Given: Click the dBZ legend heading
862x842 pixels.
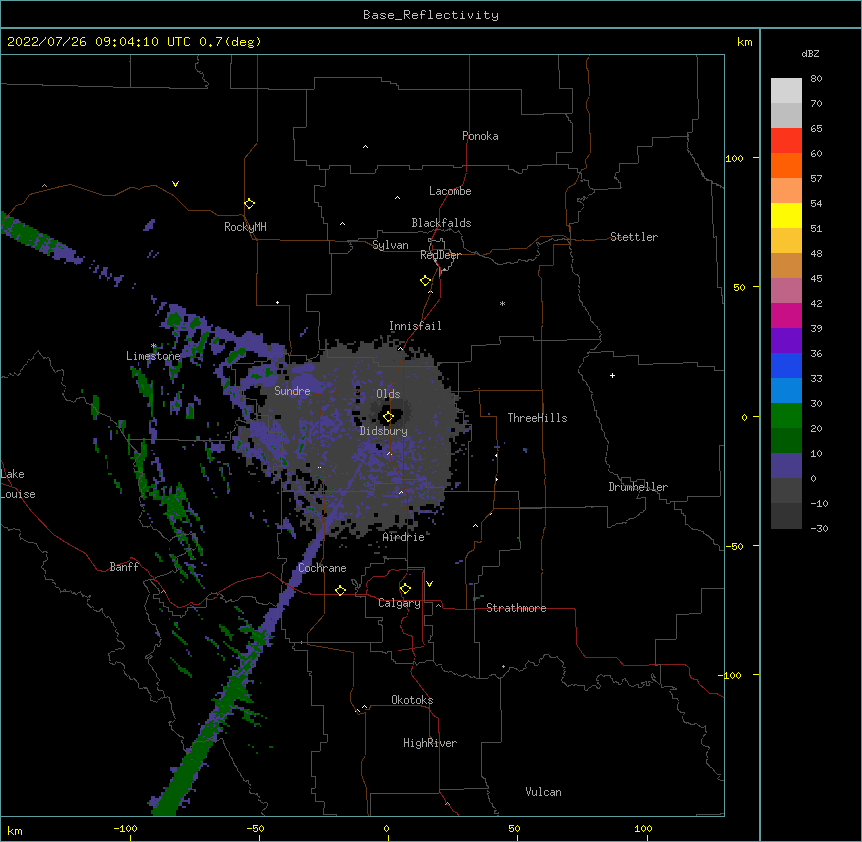Looking at the screenshot, I should click(810, 53).
